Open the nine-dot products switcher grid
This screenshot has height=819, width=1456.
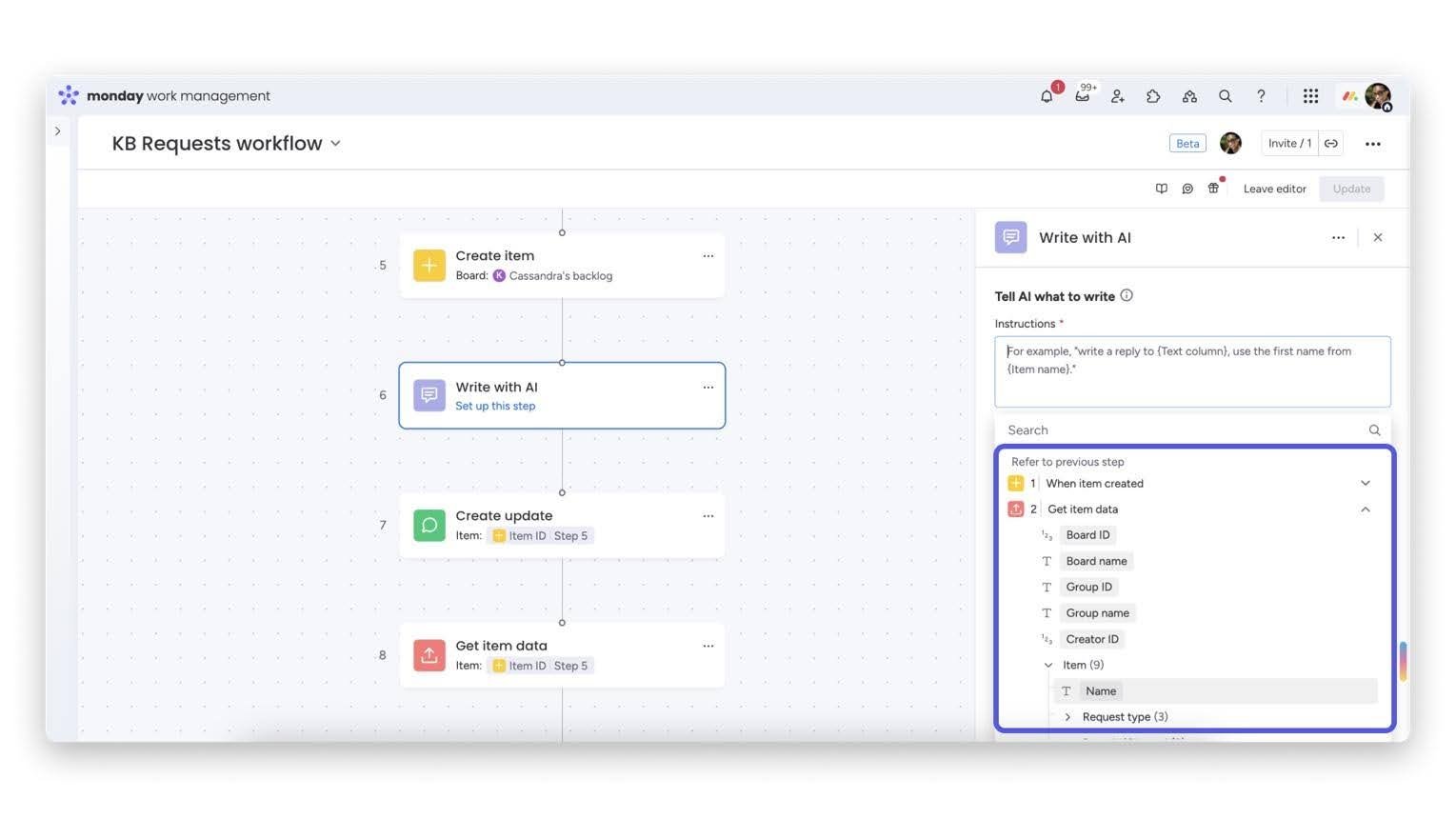[1310, 96]
